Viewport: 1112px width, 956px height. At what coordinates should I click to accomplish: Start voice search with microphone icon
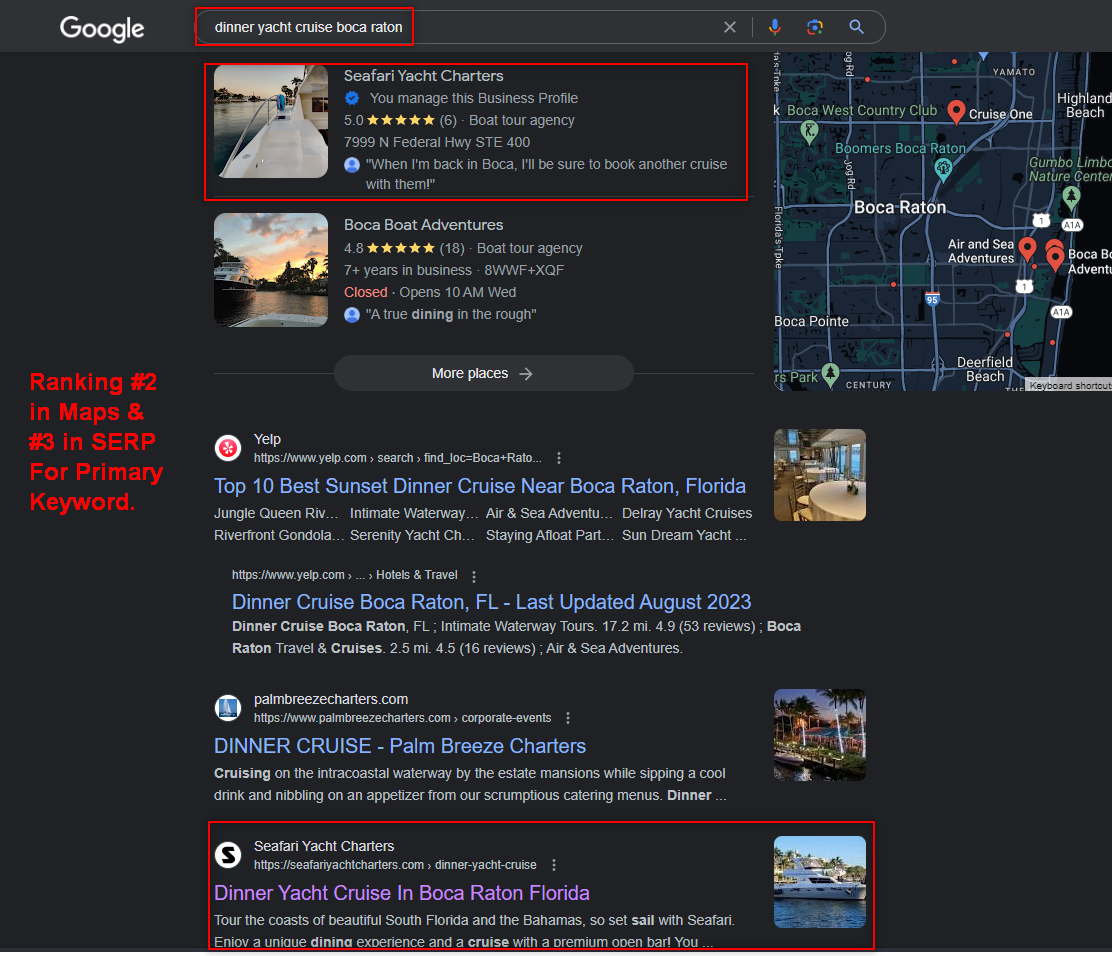click(x=774, y=27)
